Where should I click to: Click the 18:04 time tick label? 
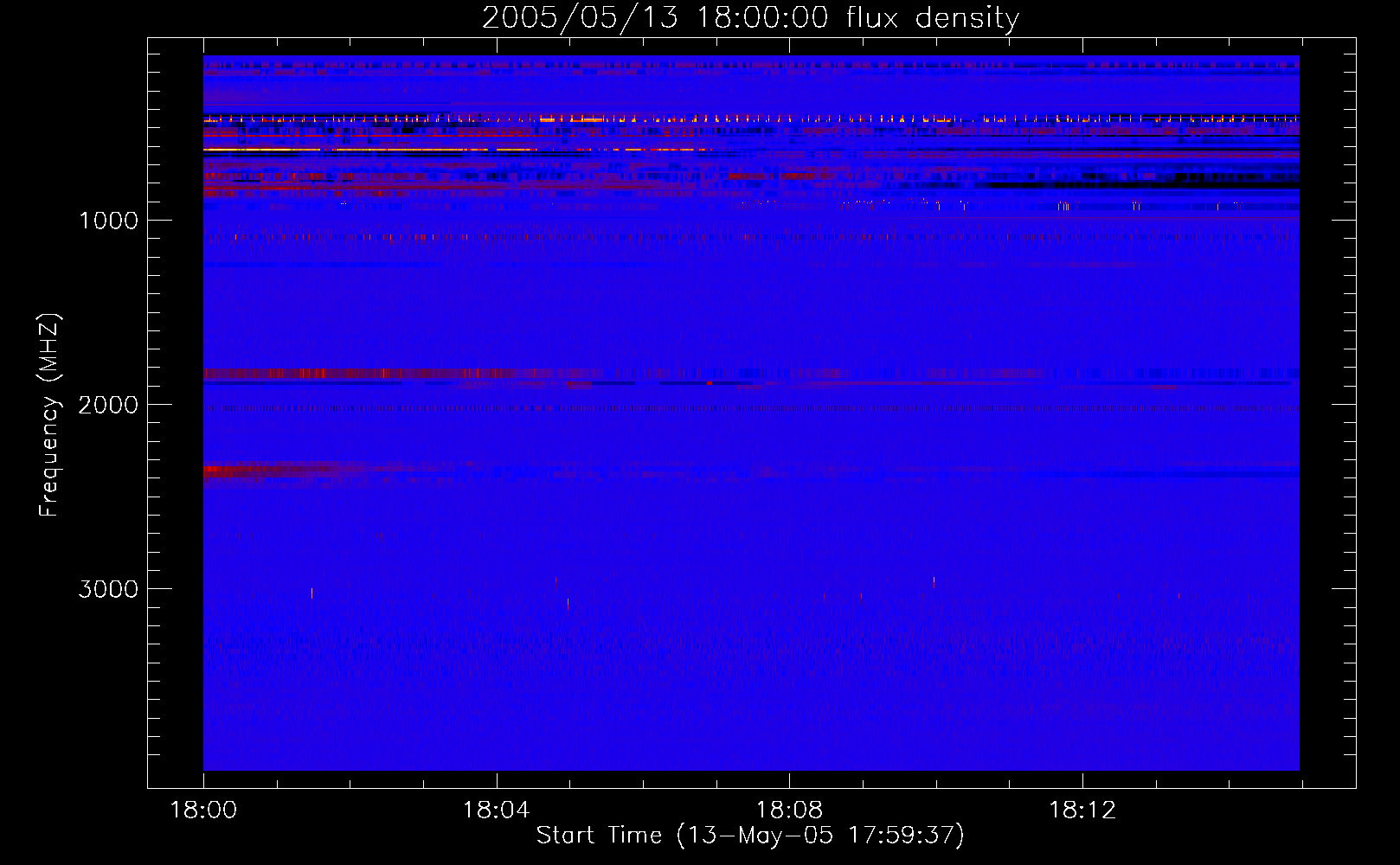point(496,811)
